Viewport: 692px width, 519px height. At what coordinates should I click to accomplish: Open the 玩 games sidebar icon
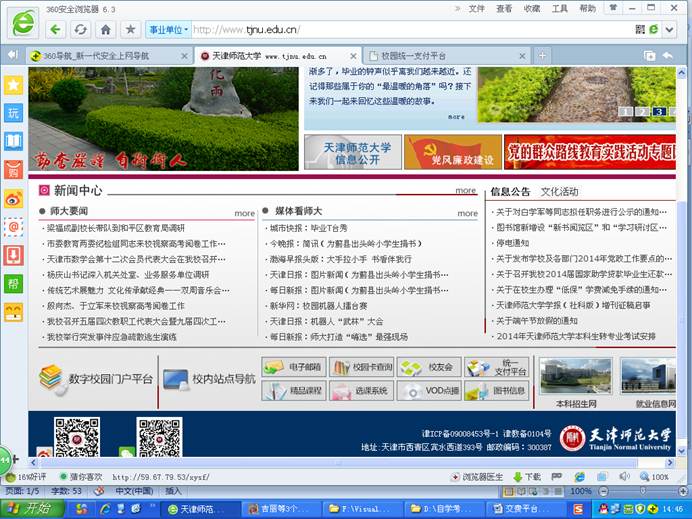tap(13, 113)
